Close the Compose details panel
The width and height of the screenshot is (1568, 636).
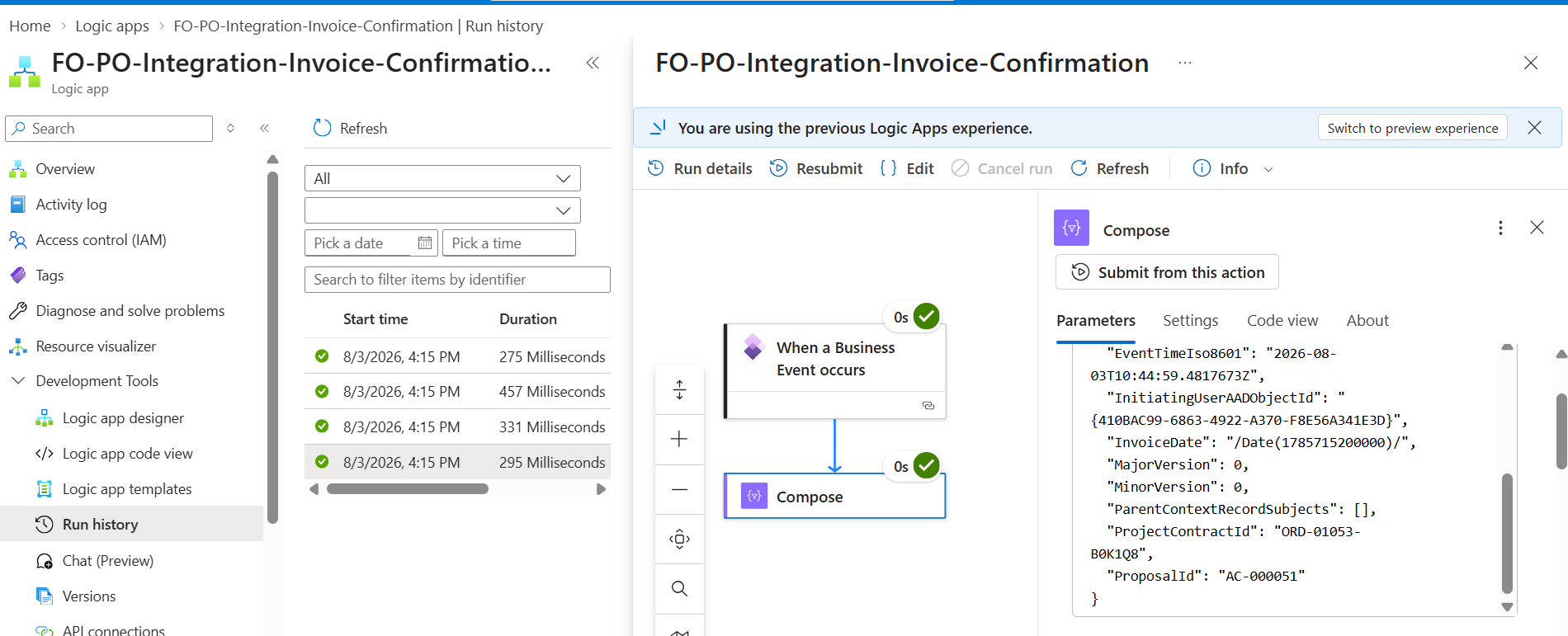1537,228
